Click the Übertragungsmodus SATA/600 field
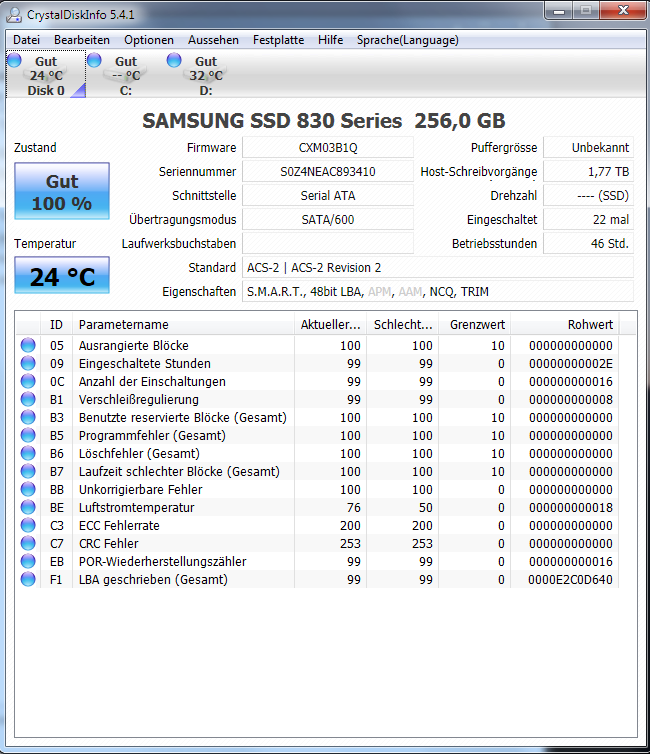This screenshot has height=754, width=650. (x=328, y=220)
